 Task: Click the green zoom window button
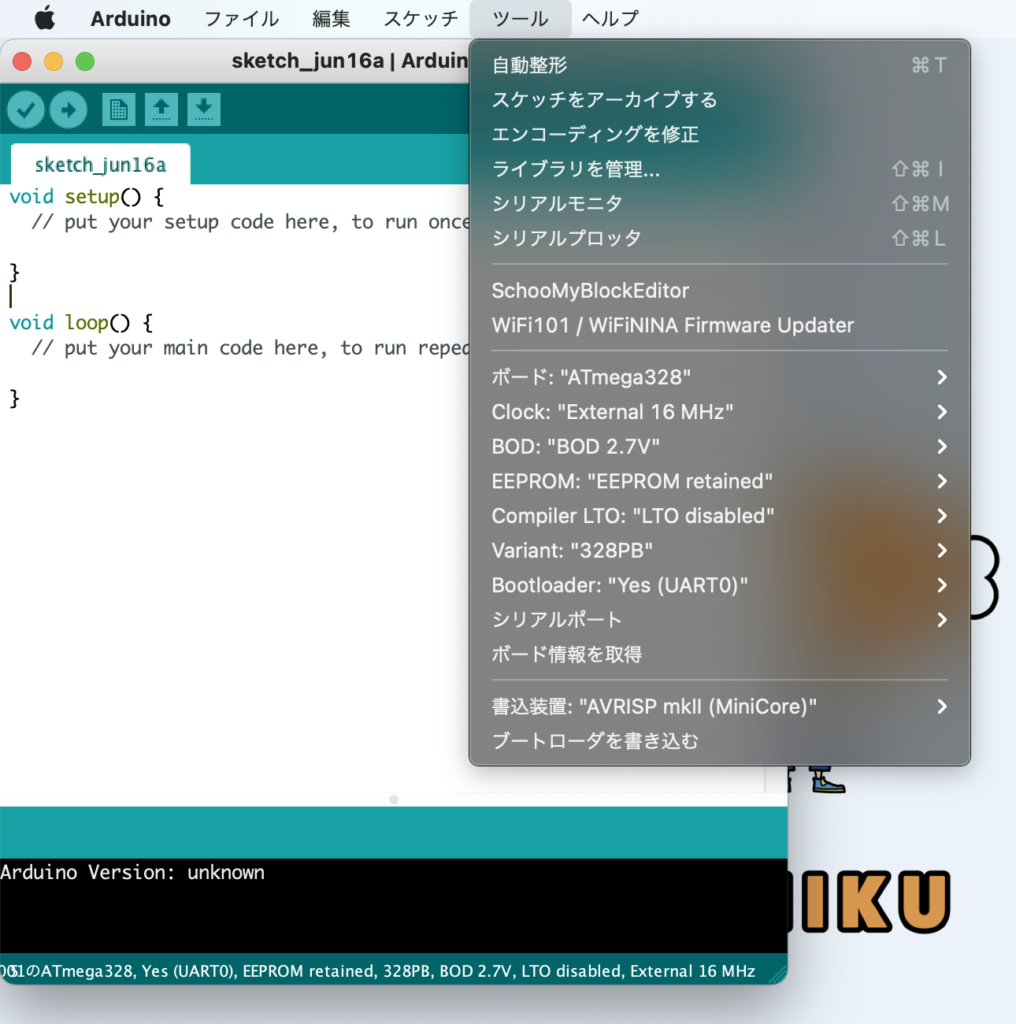[x=85, y=61]
